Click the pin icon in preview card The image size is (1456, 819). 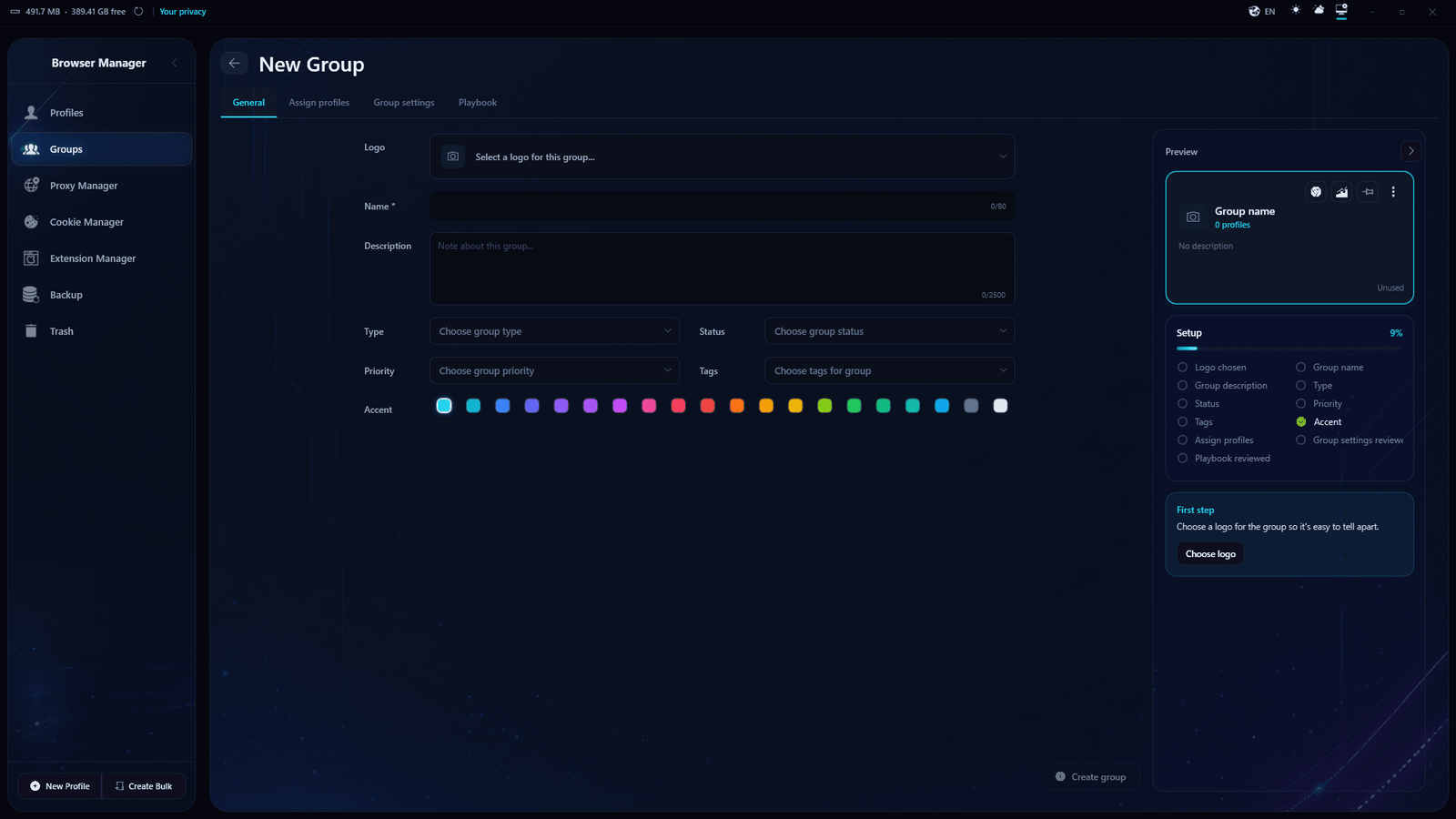tap(1368, 192)
